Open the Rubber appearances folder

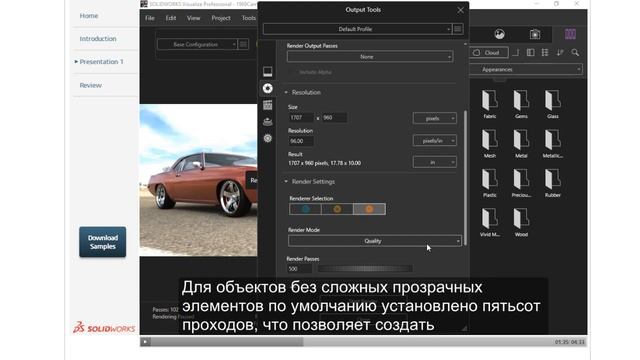[x=553, y=183]
